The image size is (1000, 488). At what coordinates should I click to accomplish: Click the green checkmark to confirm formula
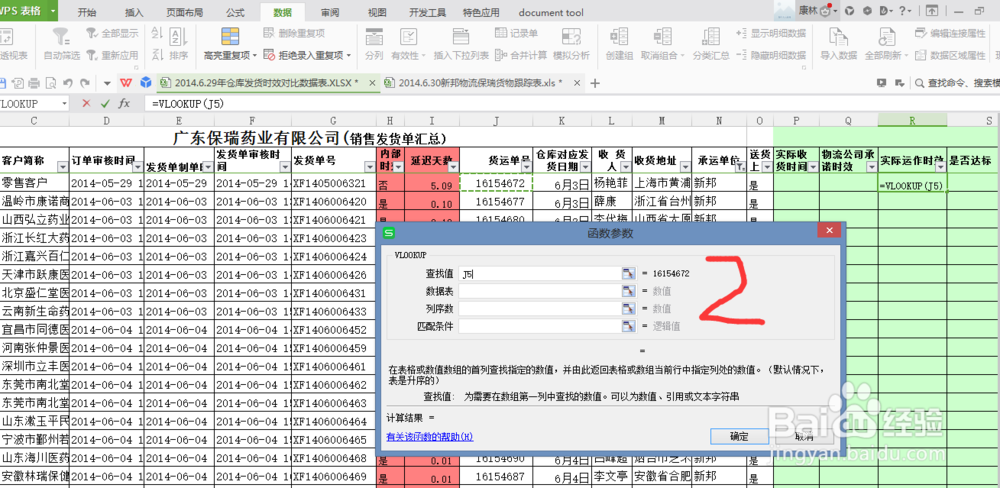(x=105, y=103)
